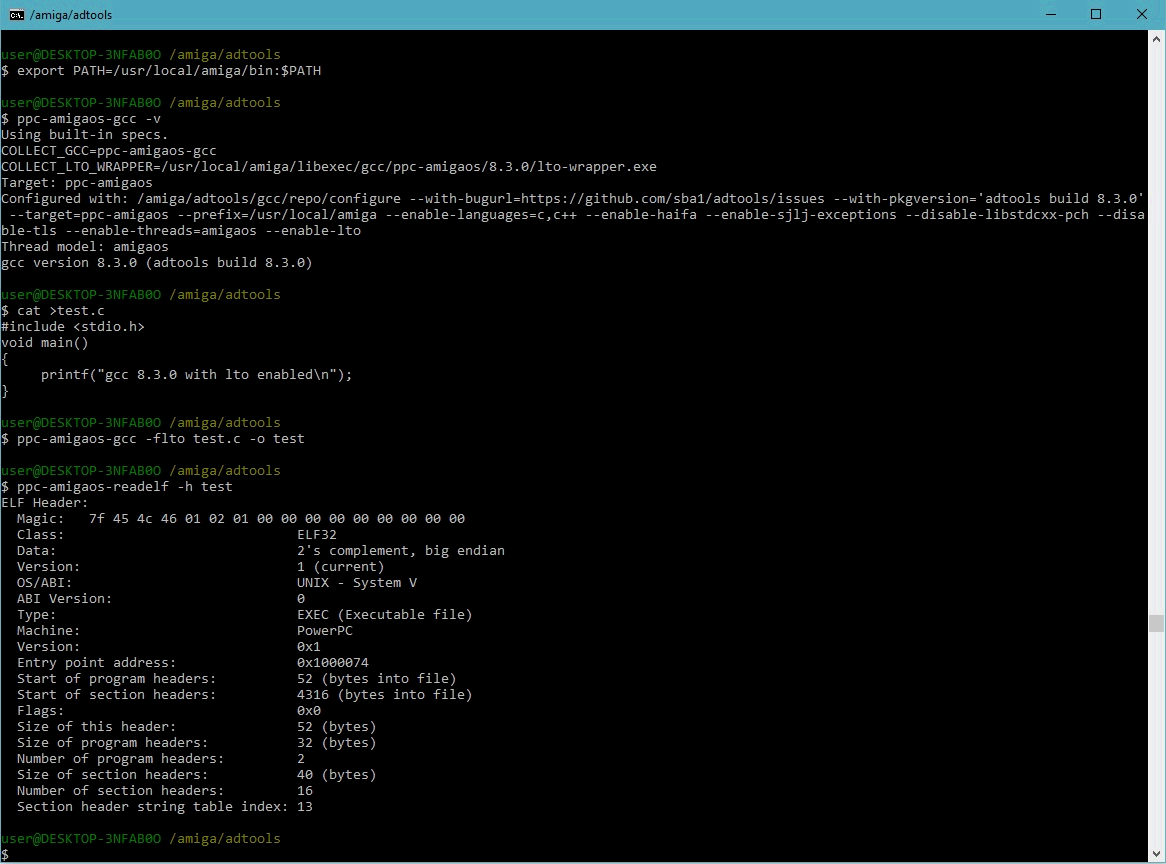Click the github.com/sba1/adtools/issues URL text

673,199
